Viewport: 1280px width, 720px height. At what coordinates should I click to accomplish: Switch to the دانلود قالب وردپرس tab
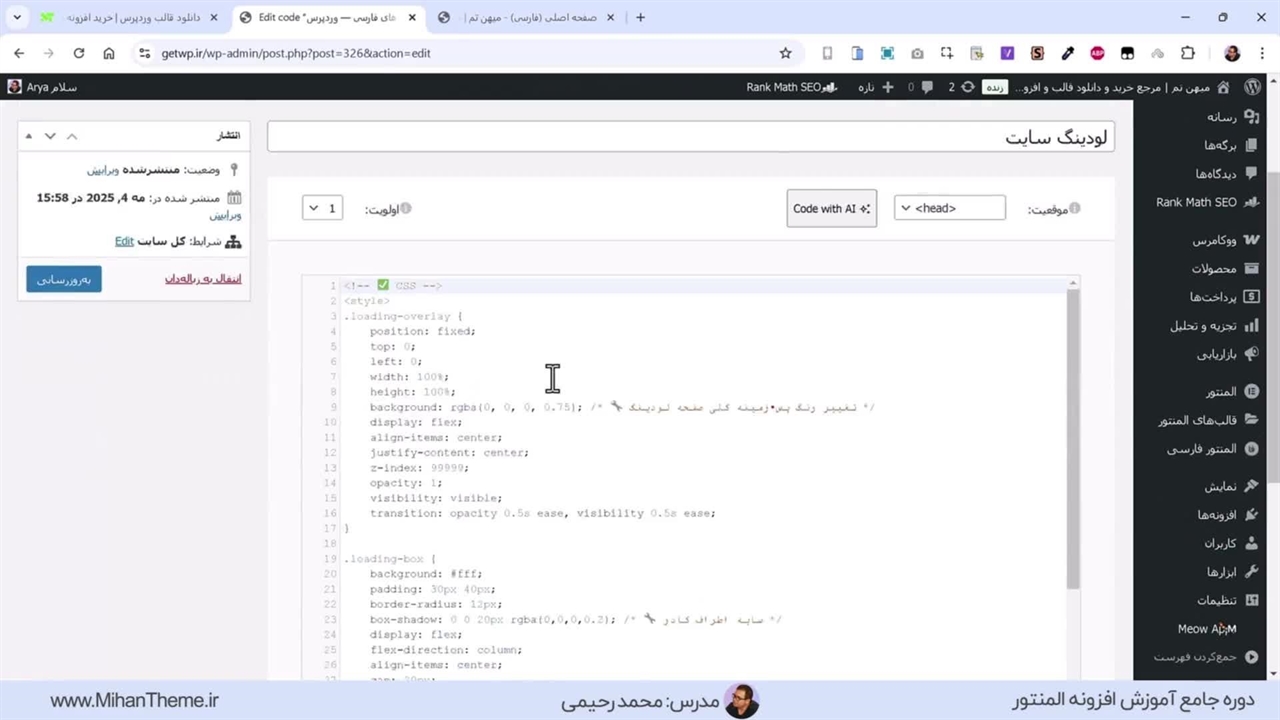[x=132, y=17]
